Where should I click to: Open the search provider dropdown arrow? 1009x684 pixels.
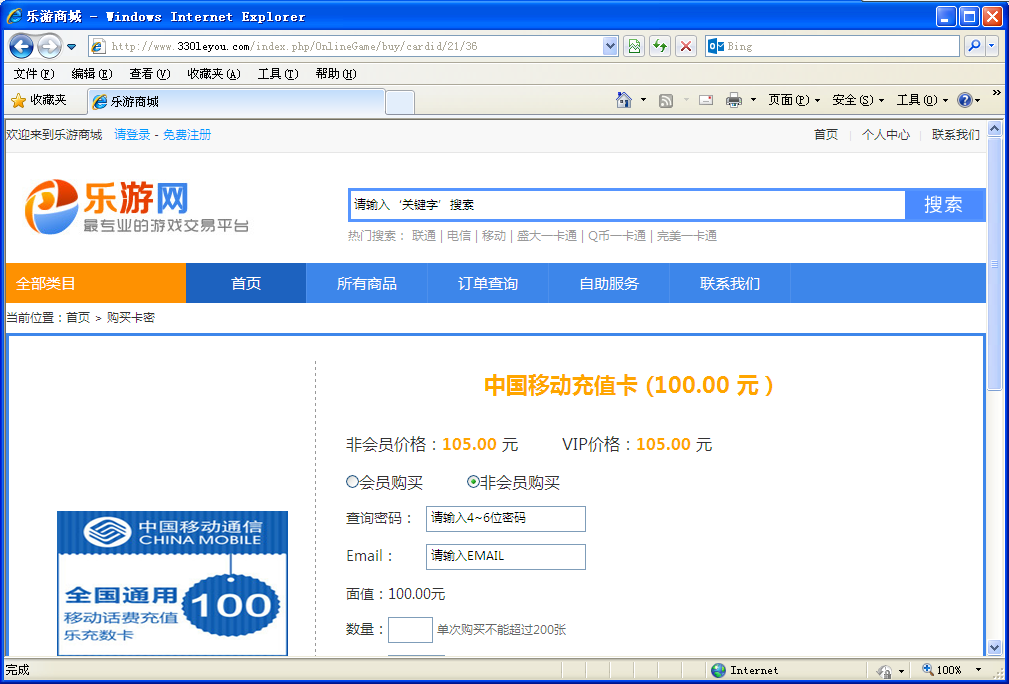click(x=992, y=46)
